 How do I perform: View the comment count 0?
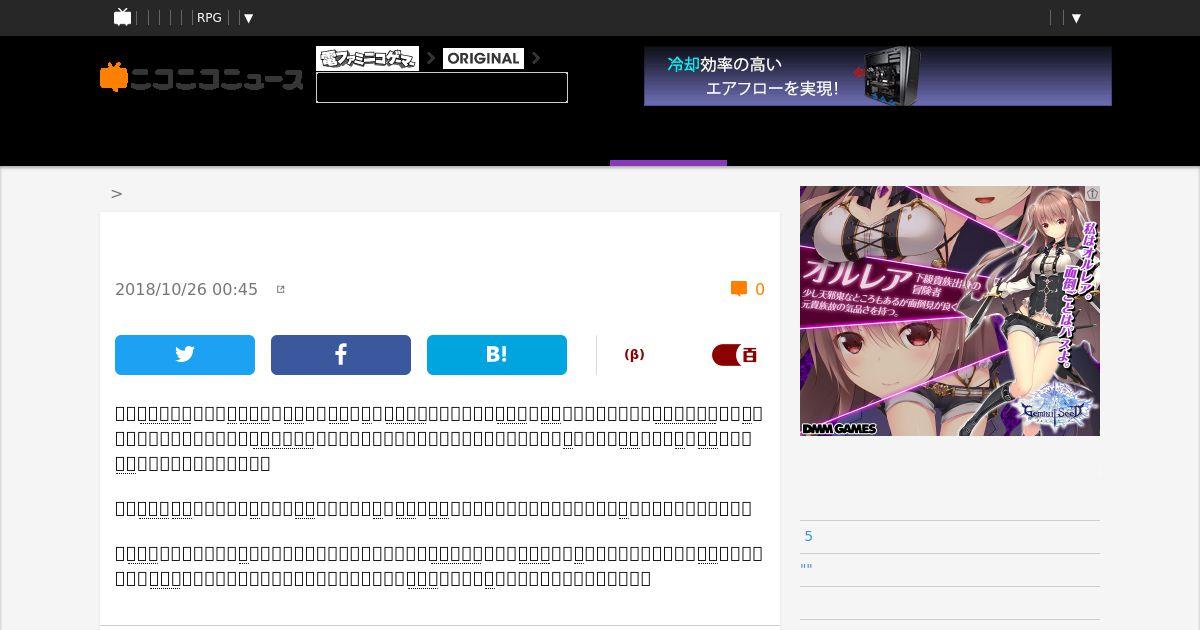(760, 289)
